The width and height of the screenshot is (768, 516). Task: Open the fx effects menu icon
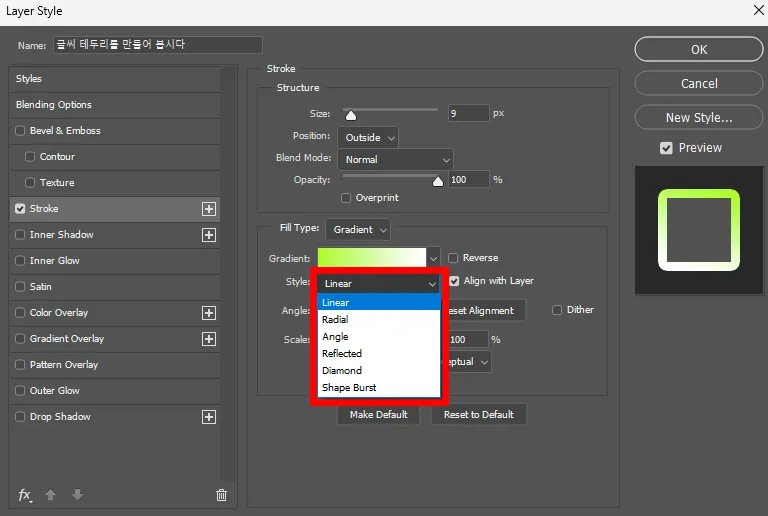pyautogui.click(x=24, y=495)
